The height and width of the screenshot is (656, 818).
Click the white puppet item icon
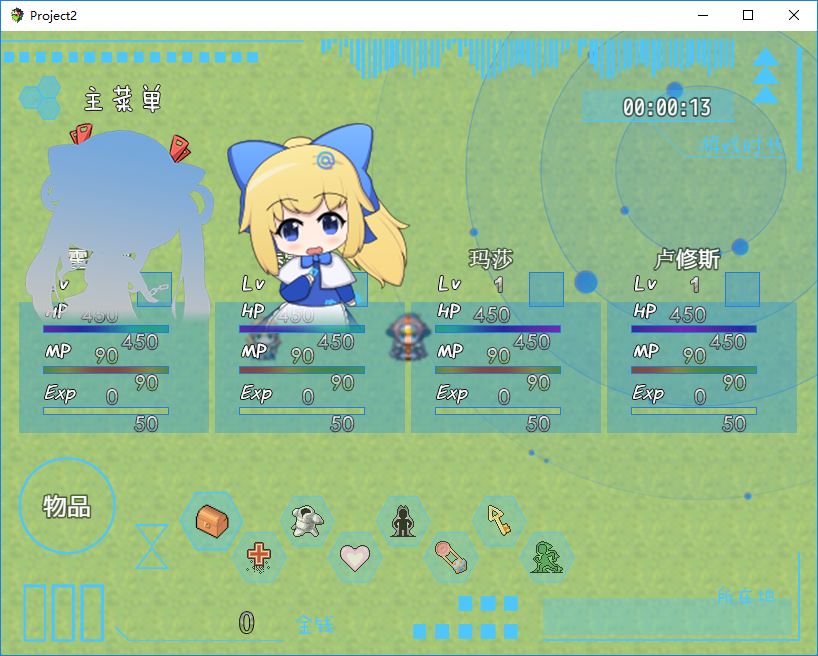305,520
